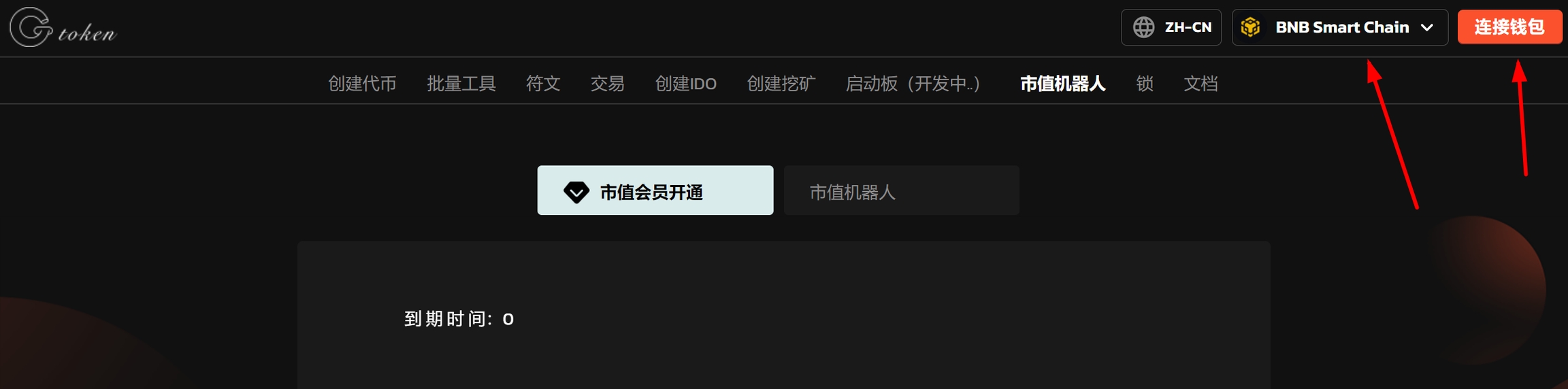Click the 连接钱包 connect wallet button
Screen dimensions: 1568x389
click(x=1509, y=27)
